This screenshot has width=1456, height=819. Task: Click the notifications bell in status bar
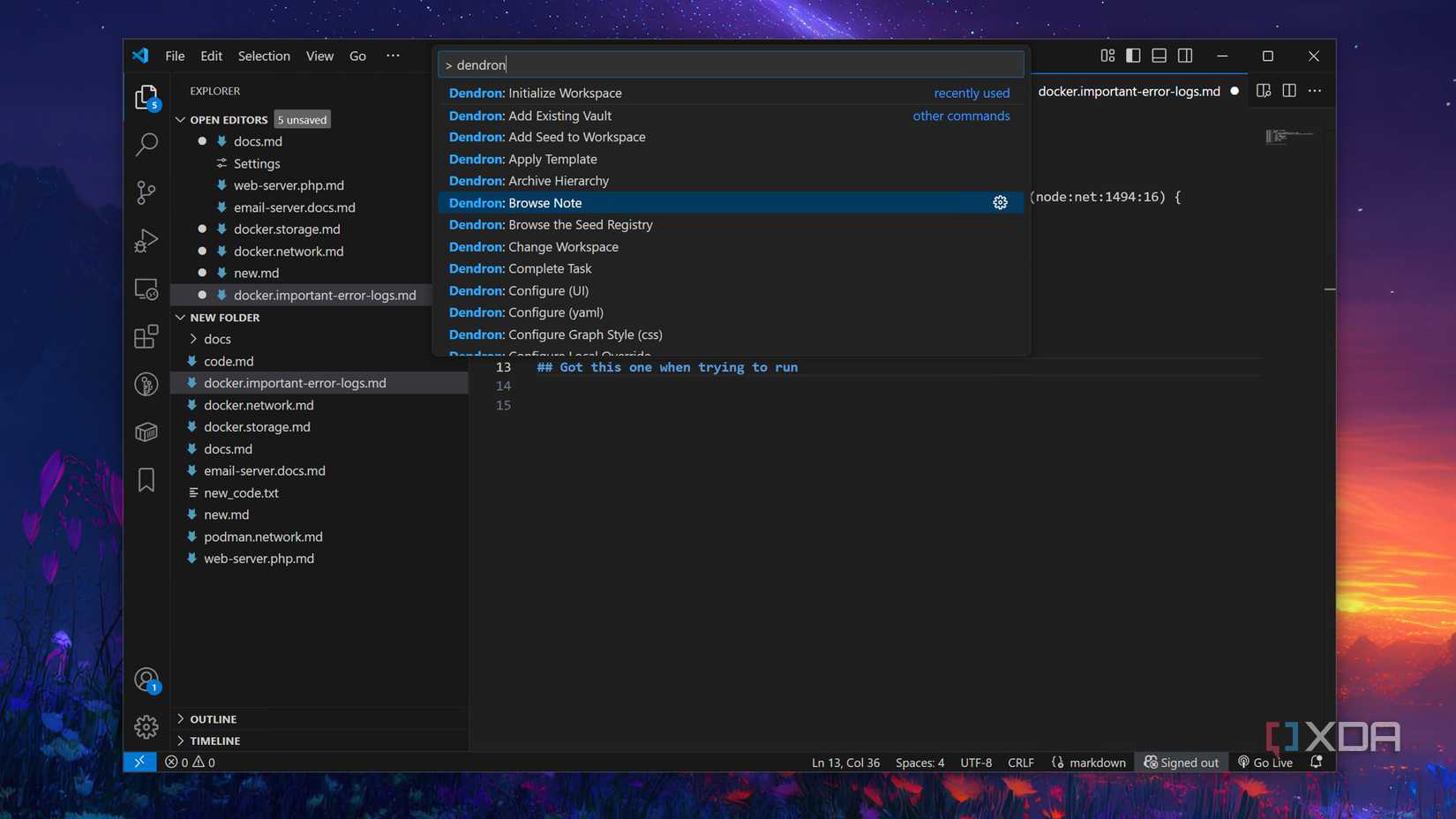tap(1316, 762)
